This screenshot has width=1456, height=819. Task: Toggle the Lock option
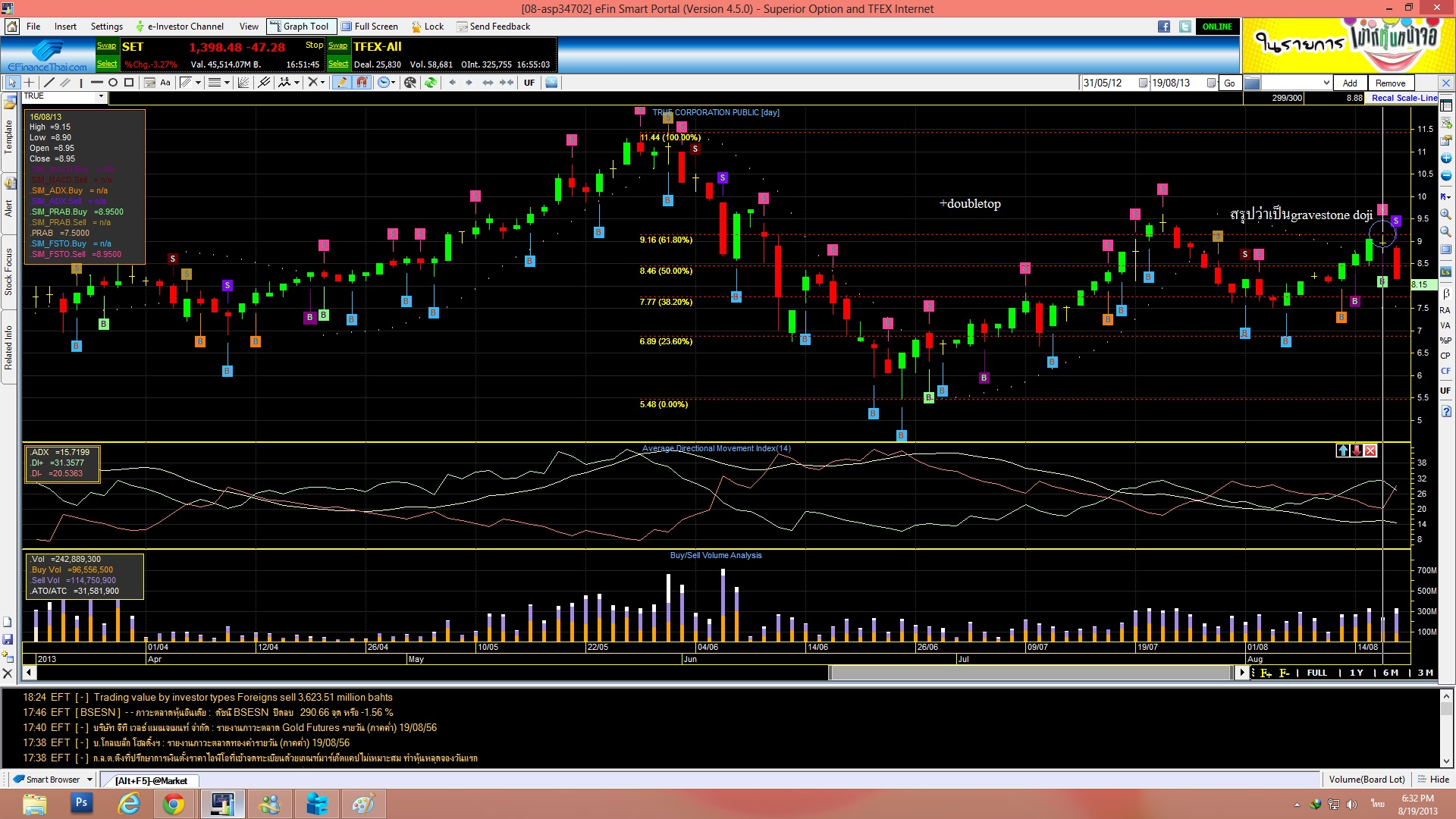428,27
